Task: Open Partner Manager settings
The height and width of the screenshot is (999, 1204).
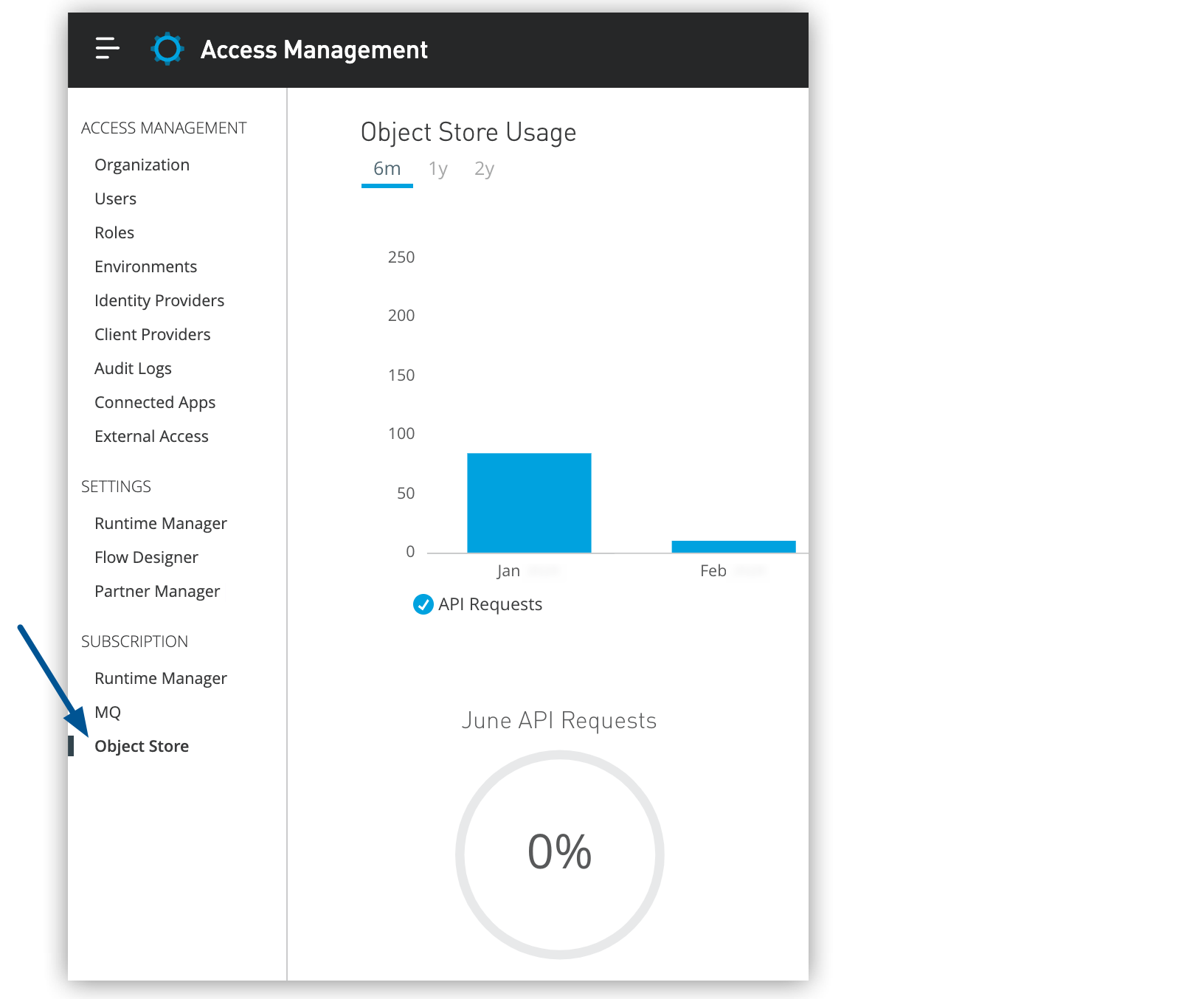Action: point(157,591)
